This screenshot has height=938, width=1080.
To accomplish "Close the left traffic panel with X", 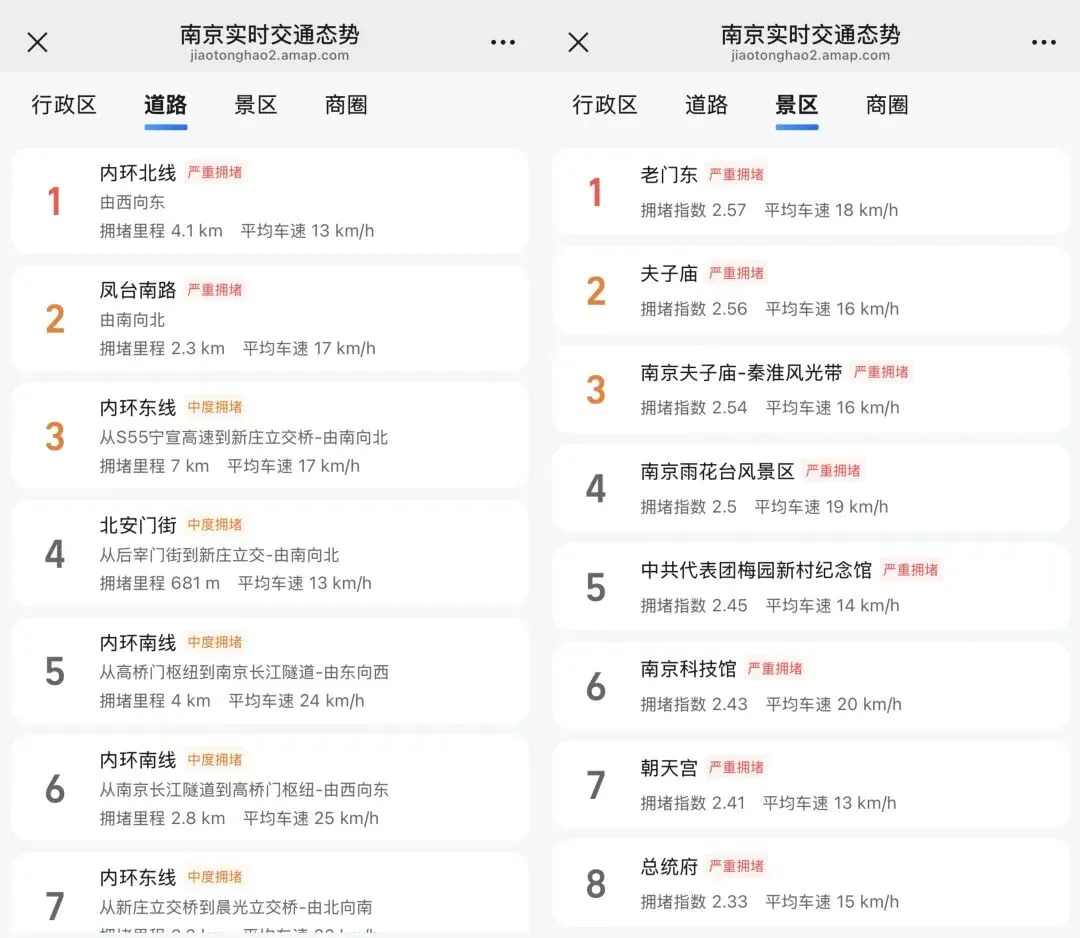I will pyautogui.click(x=37, y=42).
